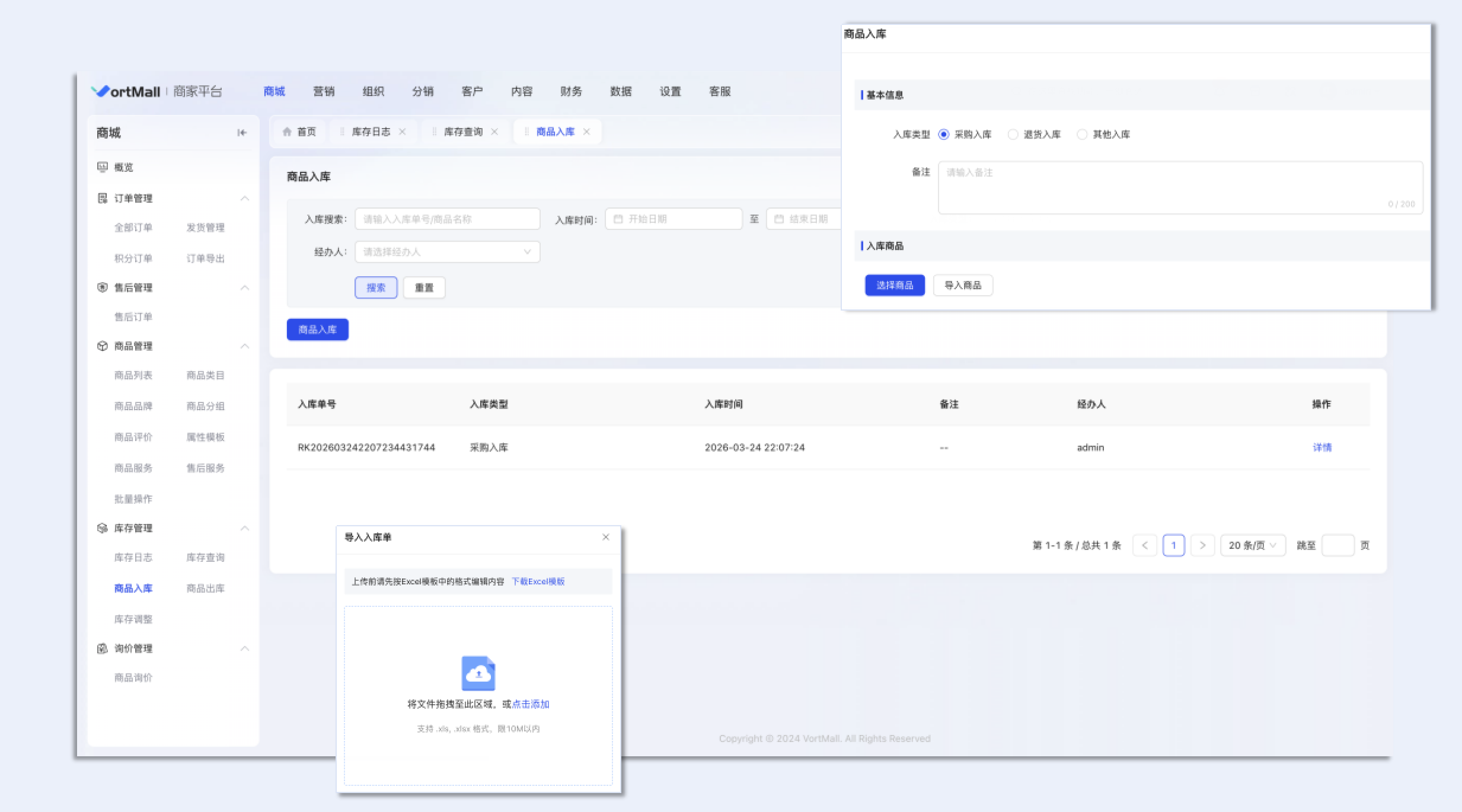Viewport: 1462px width, 812px height.
Task: Click the blue 选择商品 button
Action: point(895,285)
